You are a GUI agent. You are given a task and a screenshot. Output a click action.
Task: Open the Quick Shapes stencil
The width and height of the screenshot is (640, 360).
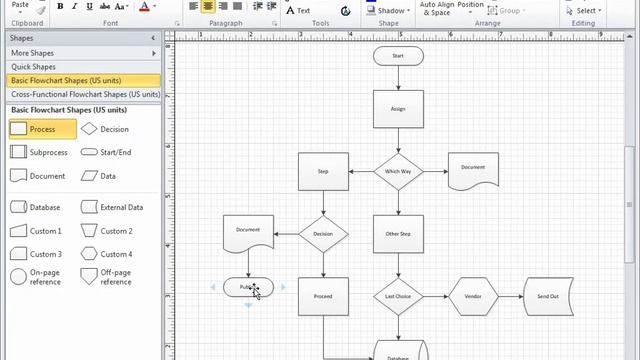[84, 67]
